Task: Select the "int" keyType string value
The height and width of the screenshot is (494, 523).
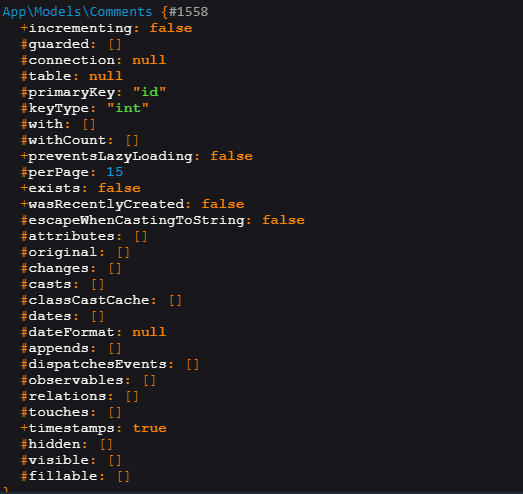Action: coord(128,108)
